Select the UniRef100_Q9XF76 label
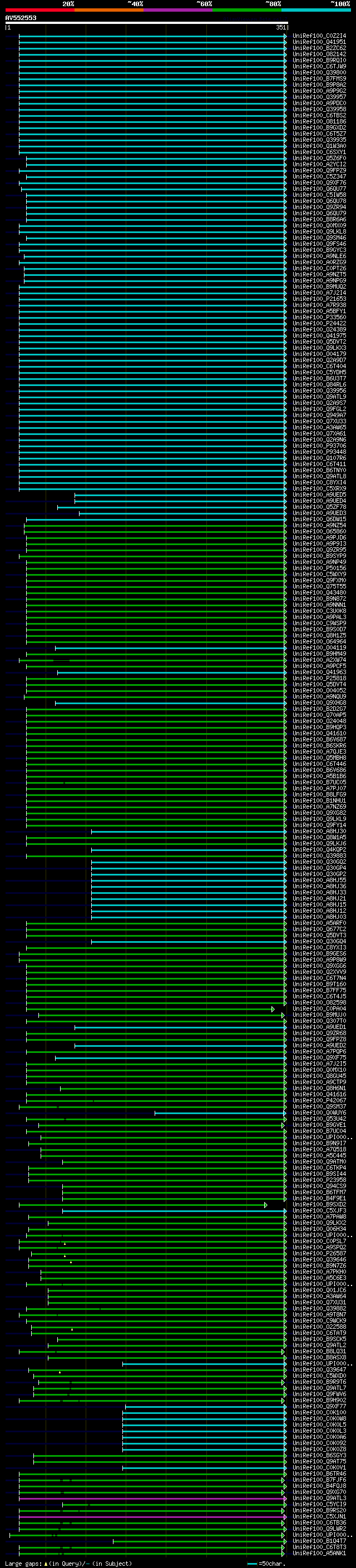This screenshot has height=1568, width=356. pyautogui.click(x=319, y=182)
